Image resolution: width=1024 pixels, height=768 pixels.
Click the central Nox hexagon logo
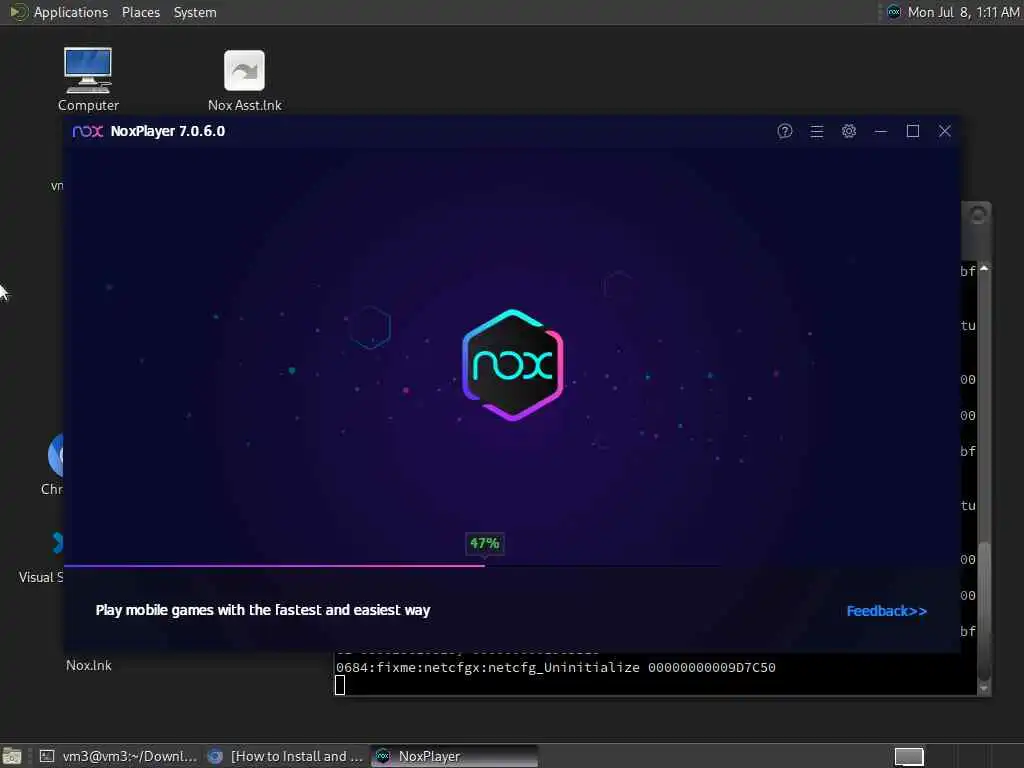tap(513, 365)
